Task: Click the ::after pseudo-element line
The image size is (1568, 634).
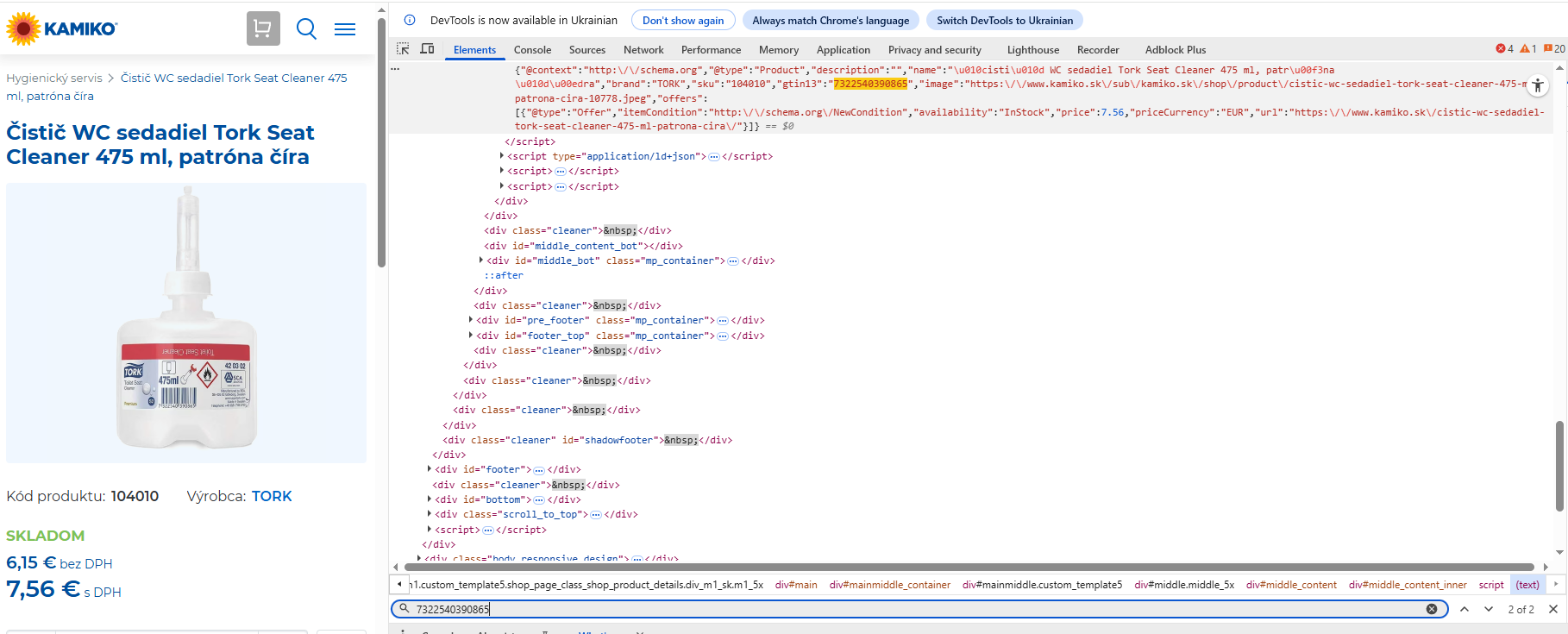Action: [x=504, y=275]
